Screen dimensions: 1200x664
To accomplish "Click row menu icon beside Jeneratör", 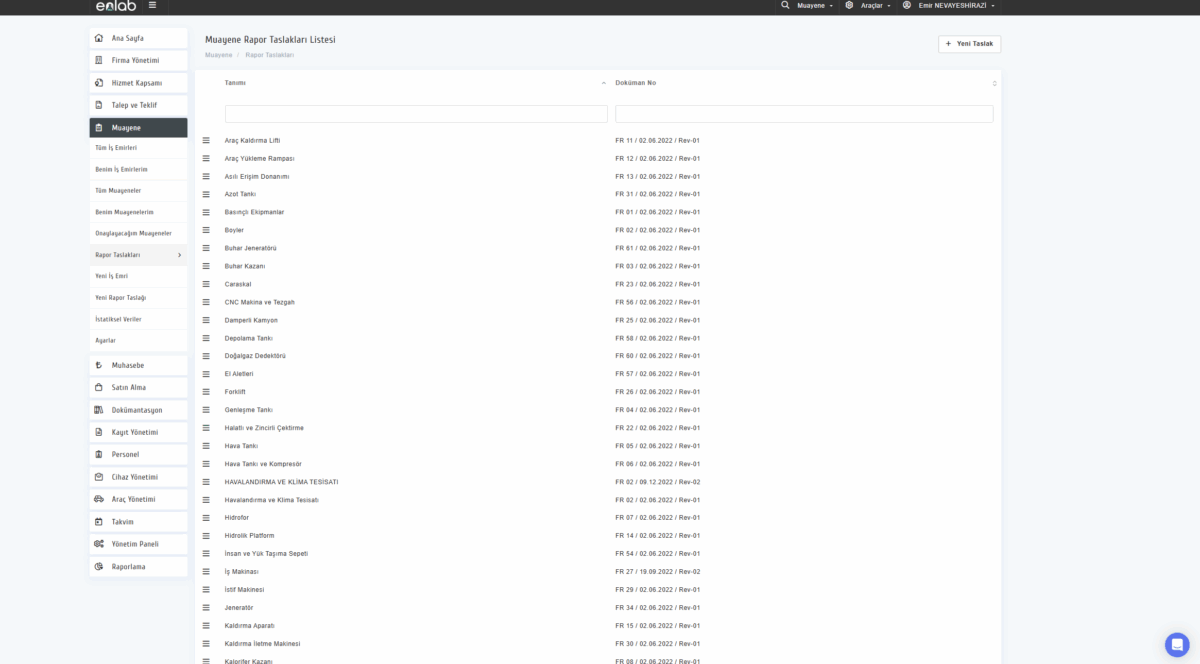I will pos(206,608).
